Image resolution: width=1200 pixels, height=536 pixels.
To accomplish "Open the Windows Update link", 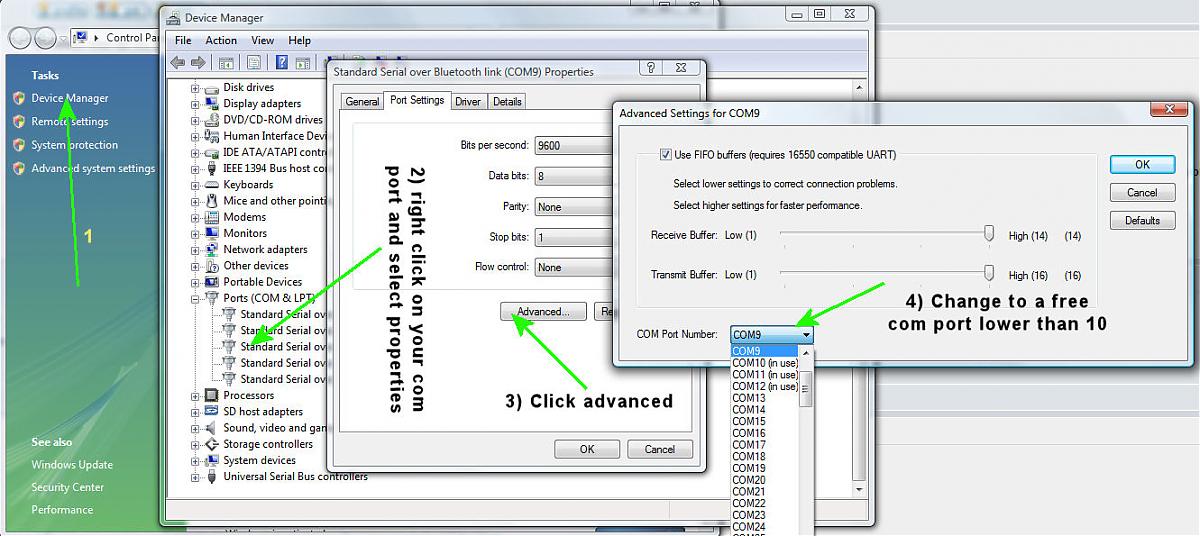I will [72, 465].
